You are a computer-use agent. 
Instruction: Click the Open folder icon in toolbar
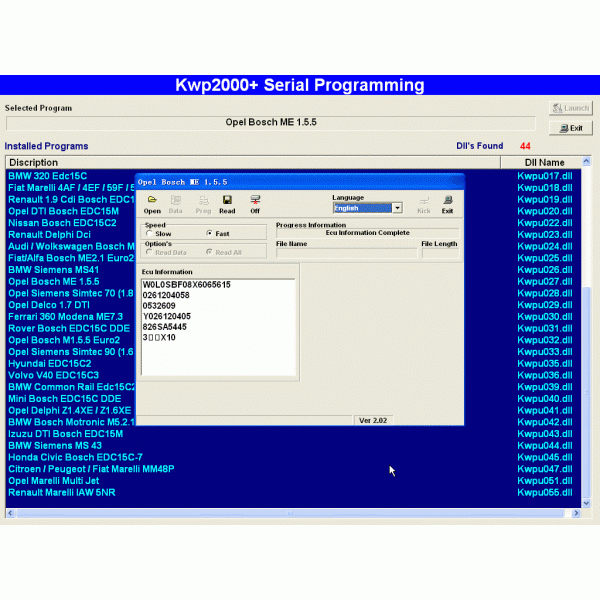[152, 204]
